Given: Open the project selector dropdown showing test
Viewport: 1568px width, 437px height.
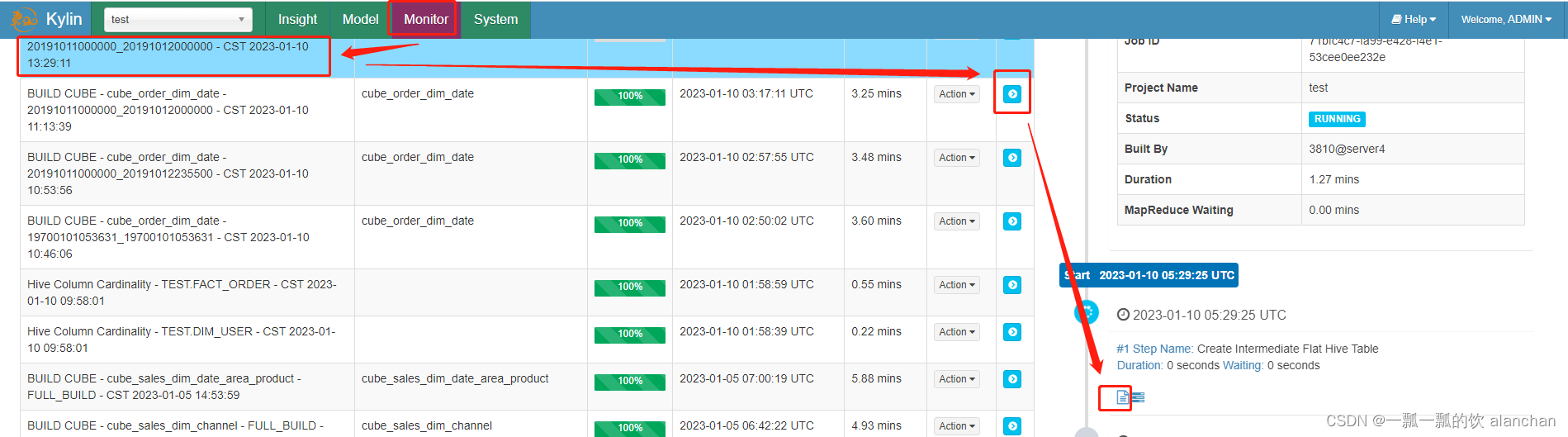Looking at the screenshot, I should 178,19.
